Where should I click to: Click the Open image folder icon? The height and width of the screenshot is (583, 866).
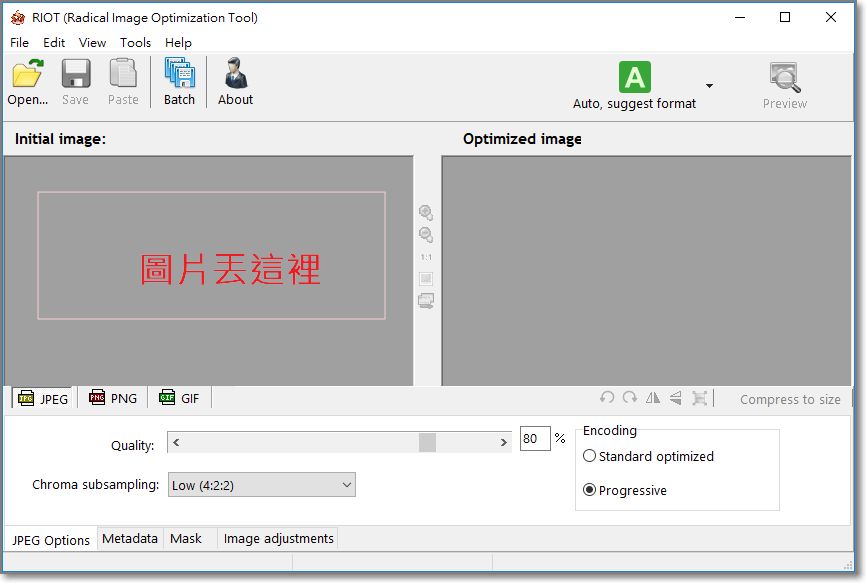27,81
